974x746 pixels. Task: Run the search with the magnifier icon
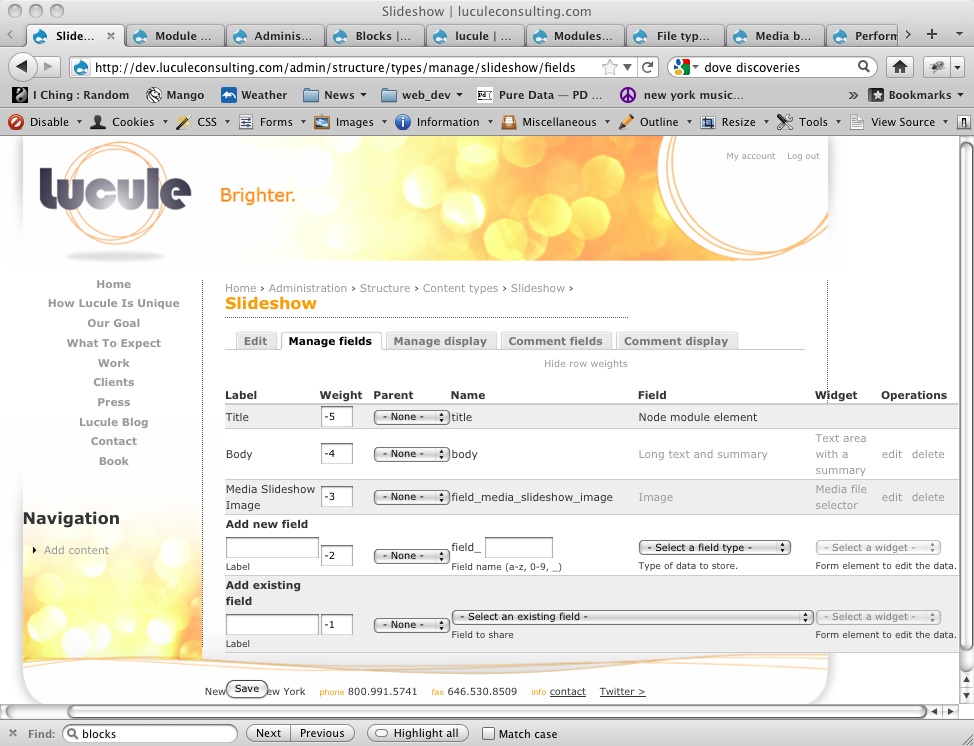click(863, 66)
